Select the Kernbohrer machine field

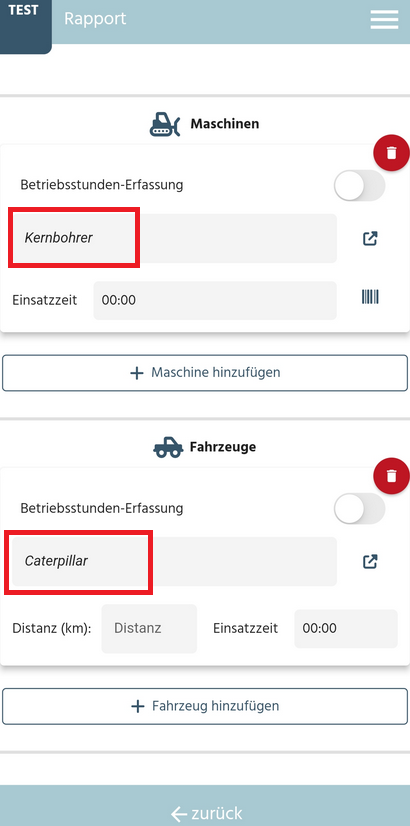[174, 238]
